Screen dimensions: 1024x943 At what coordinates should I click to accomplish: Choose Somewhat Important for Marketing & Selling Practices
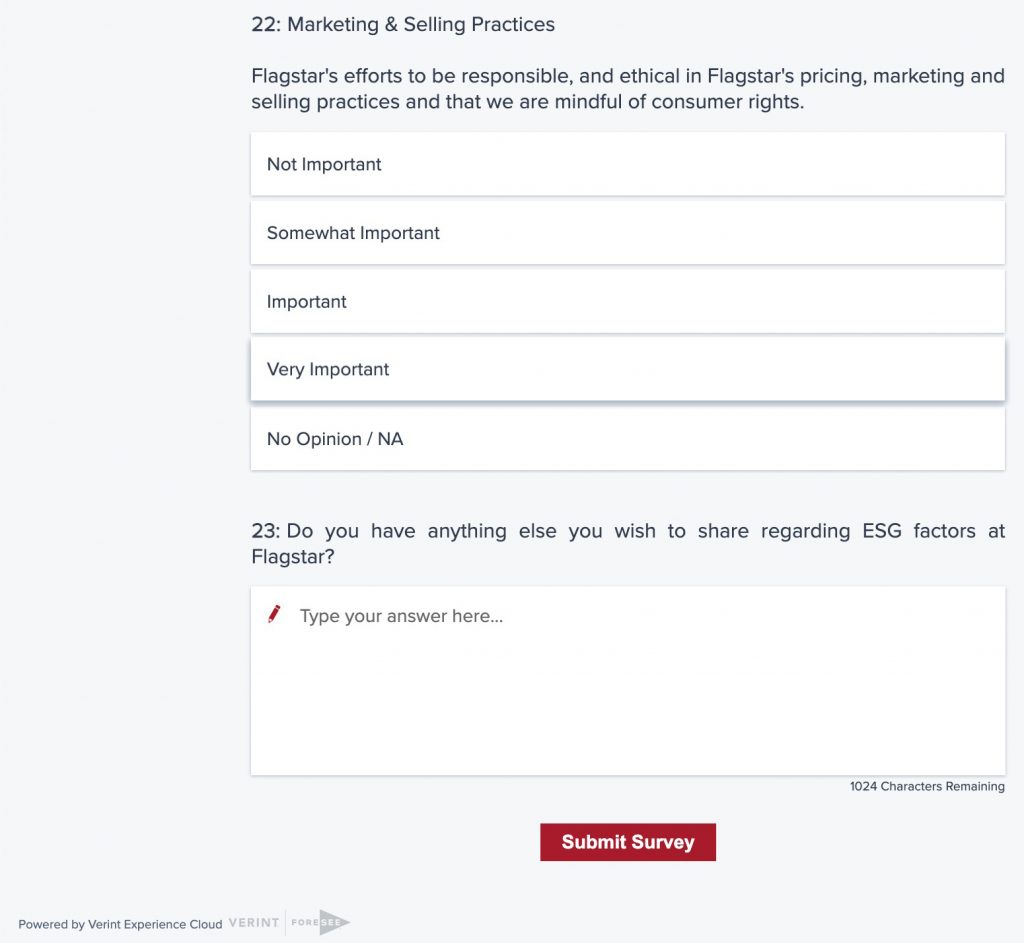pos(628,232)
